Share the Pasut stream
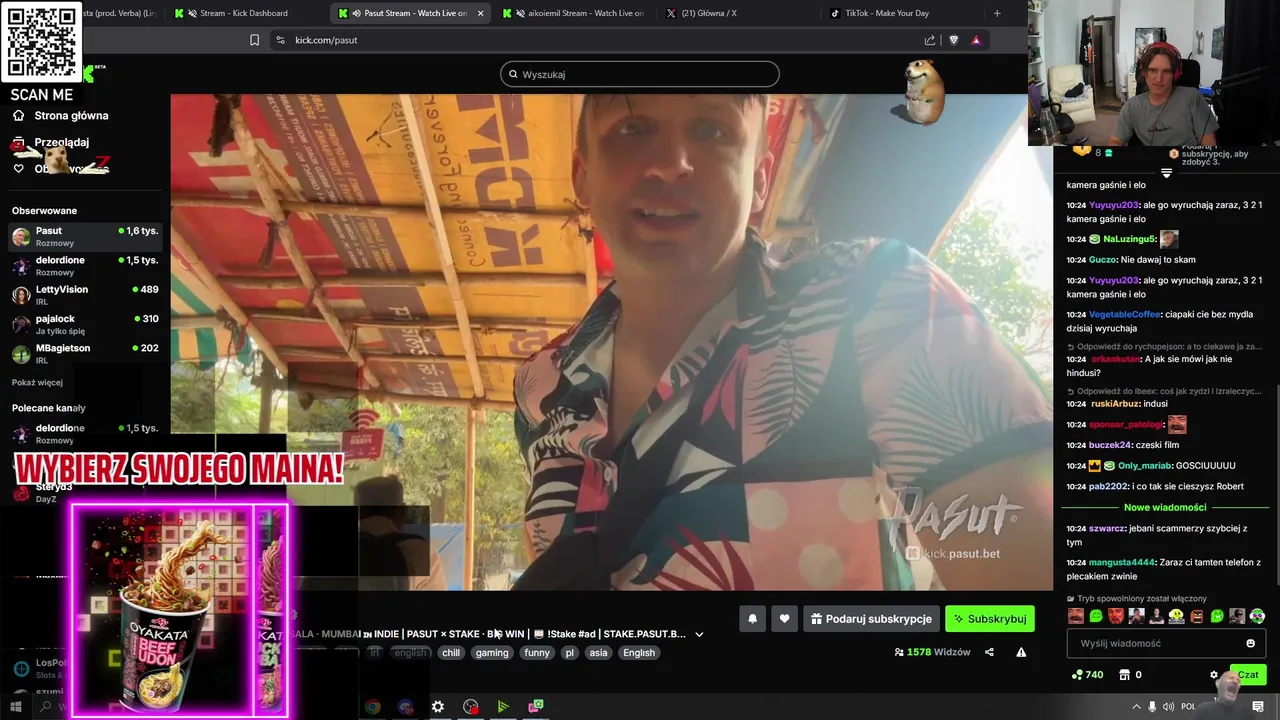 989,652
